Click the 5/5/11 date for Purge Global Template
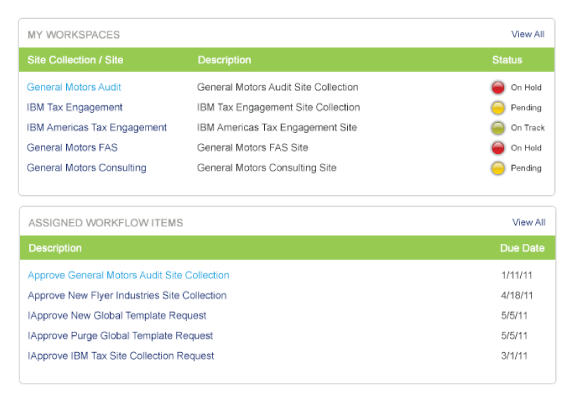Image resolution: width=574 pixels, height=398 pixels. click(514, 336)
